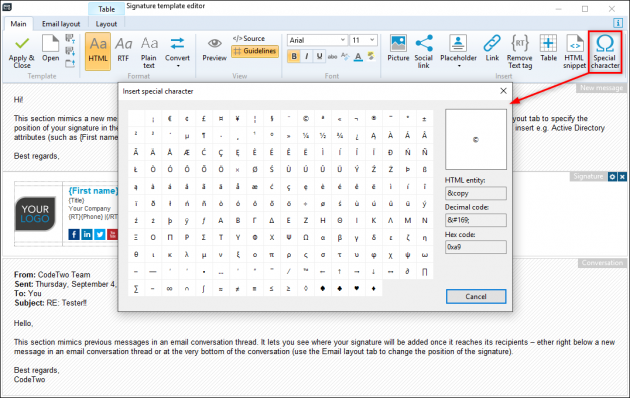Image resolution: width=630 pixels, height=398 pixels.
Task: Insert a Social link
Action: tap(423, 51)
